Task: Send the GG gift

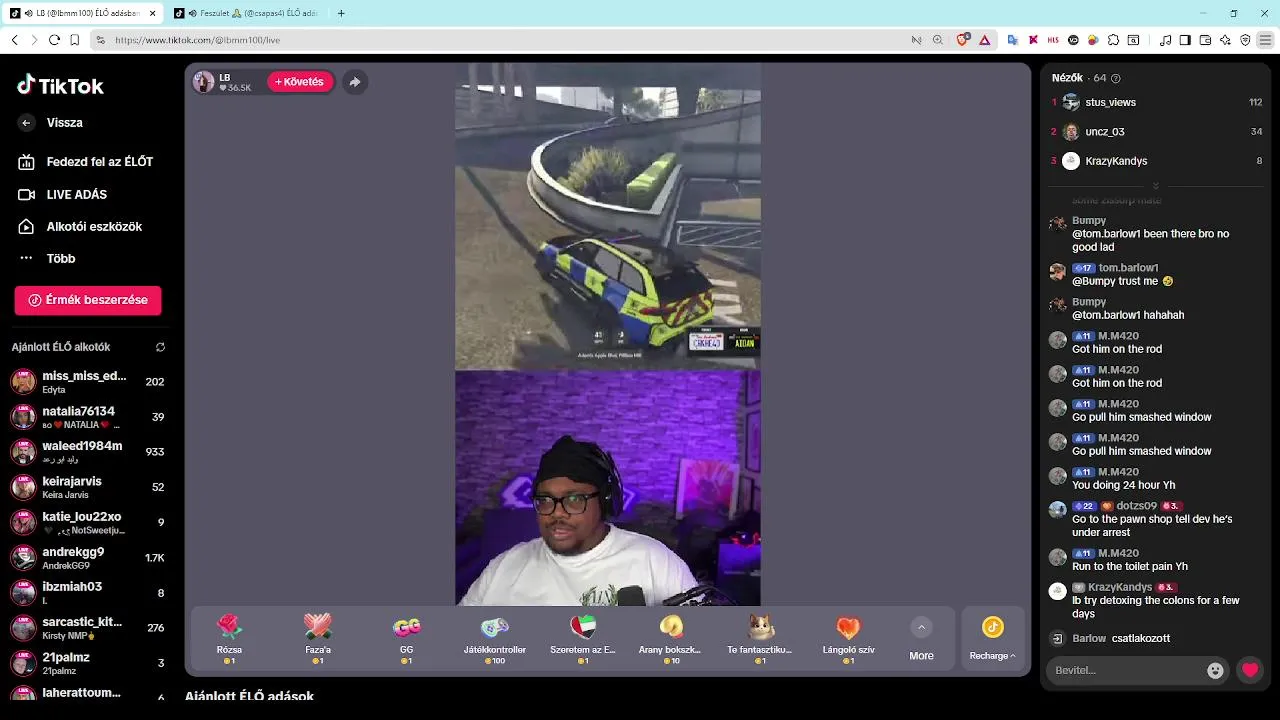Action: click(x=406, y=640)
